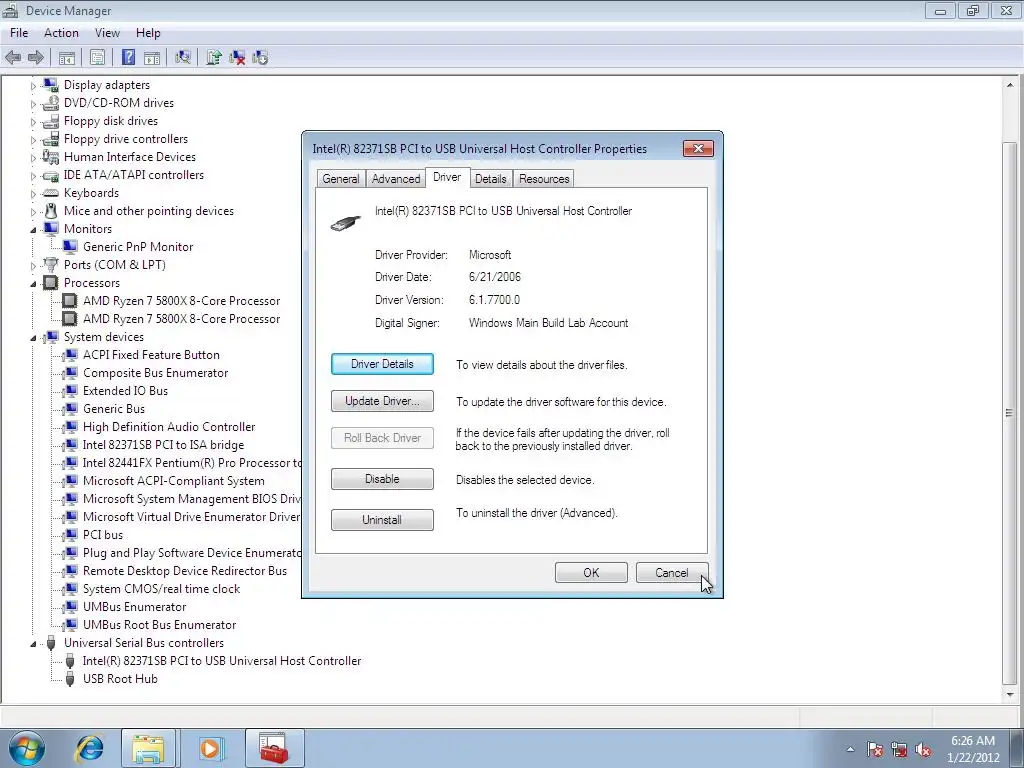
Task: Collapse the System devices node
Action: (33, 338)
